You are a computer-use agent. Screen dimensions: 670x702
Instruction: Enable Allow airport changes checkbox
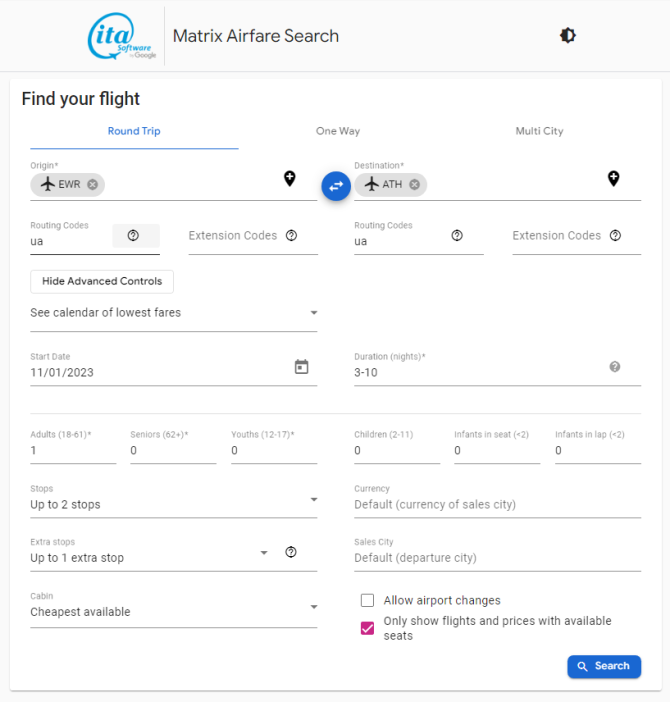click(x=367, y=600)
